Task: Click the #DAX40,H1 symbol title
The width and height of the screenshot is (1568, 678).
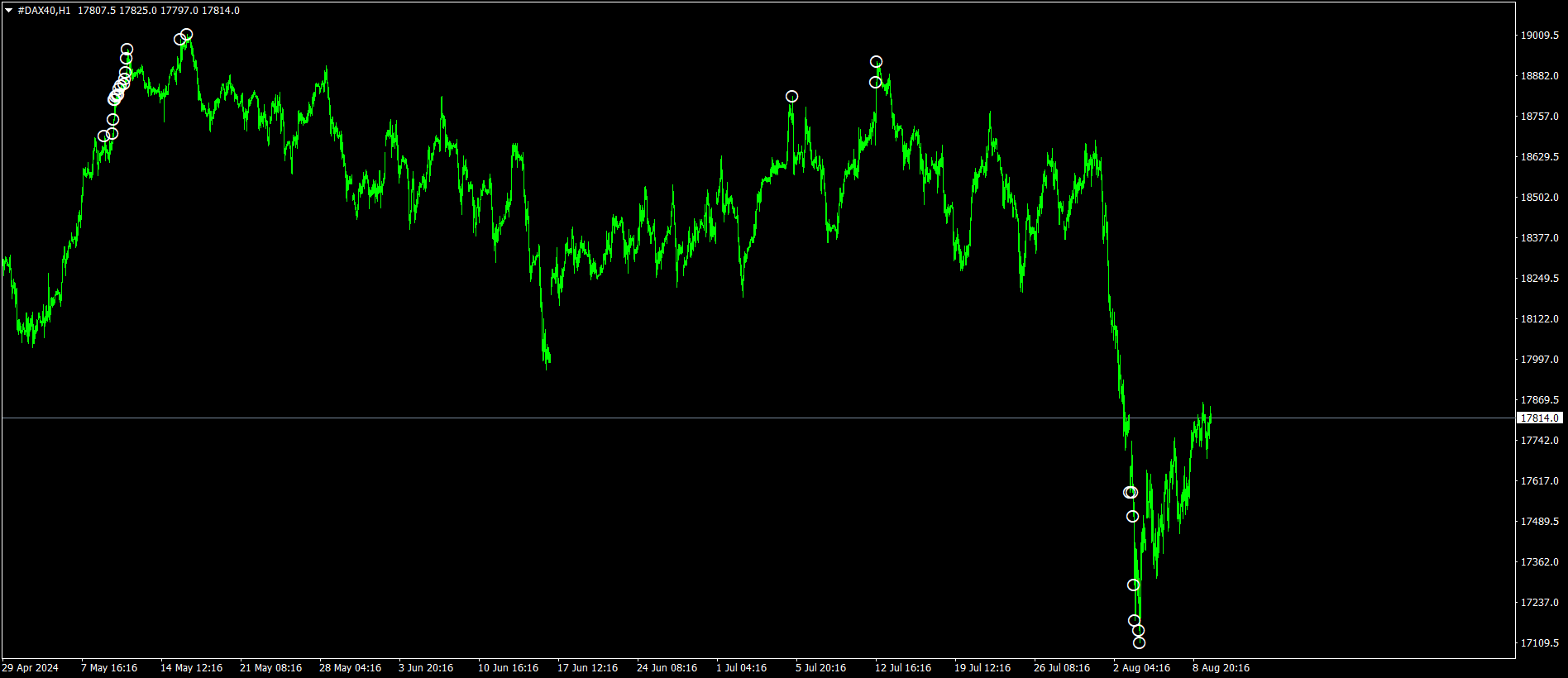Action: pos(44,11)
